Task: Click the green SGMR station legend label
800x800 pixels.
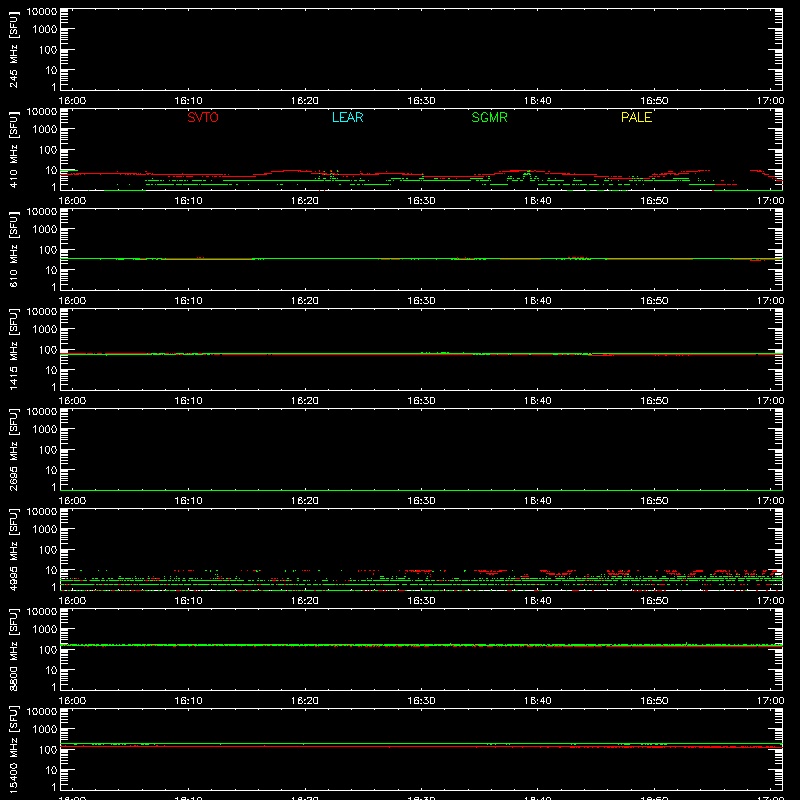Action: pyautogui.click(x=489, y=117)
